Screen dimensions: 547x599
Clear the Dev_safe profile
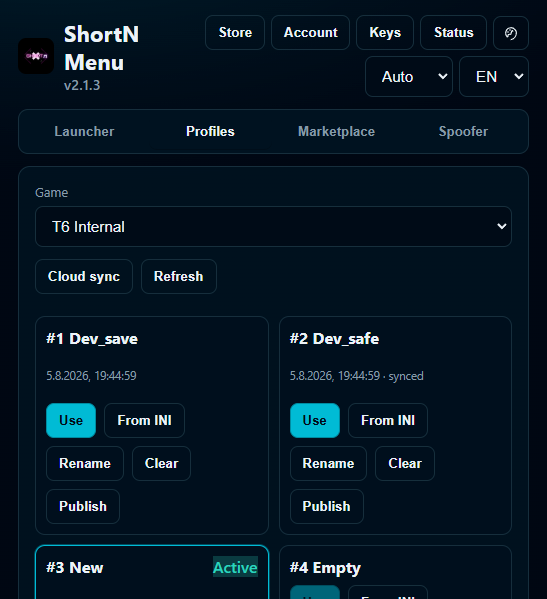point(405,463)
